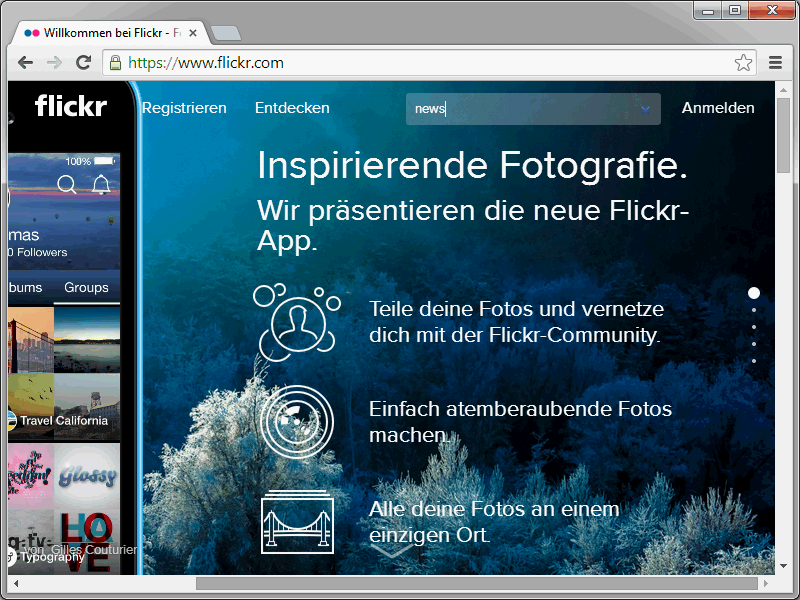800x600 pixels.
Task: Select the second slide indicator dot
Action: 754,310
